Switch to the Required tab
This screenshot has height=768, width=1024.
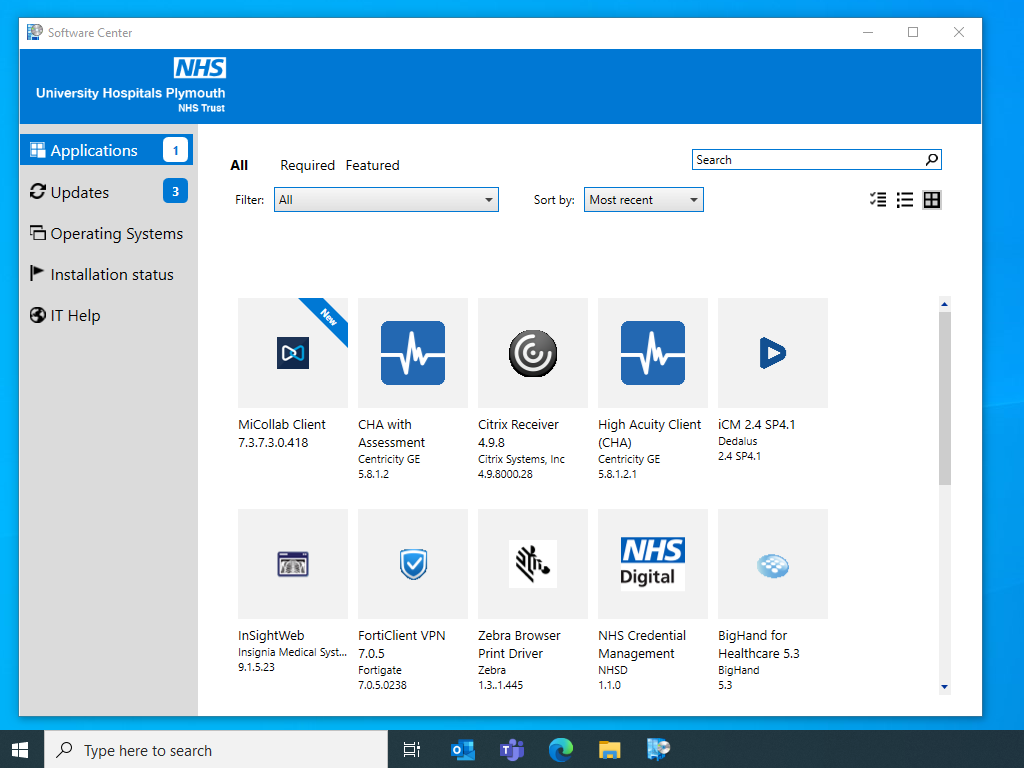pyautogui.click(x=308, y=165)
